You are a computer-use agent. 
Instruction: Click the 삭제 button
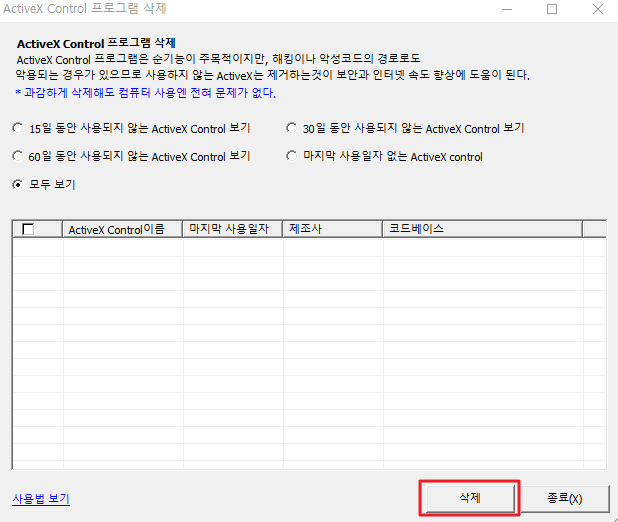coord(470,498)
